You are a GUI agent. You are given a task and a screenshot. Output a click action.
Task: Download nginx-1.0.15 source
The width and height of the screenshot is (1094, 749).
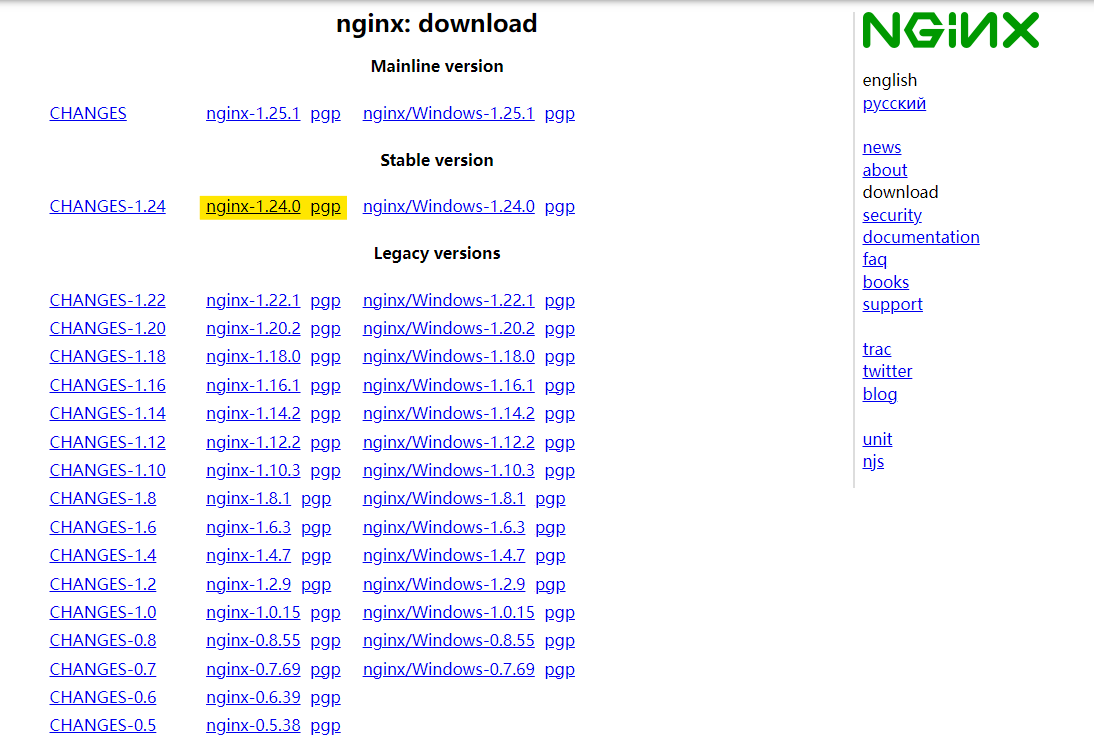pos(253,612)
